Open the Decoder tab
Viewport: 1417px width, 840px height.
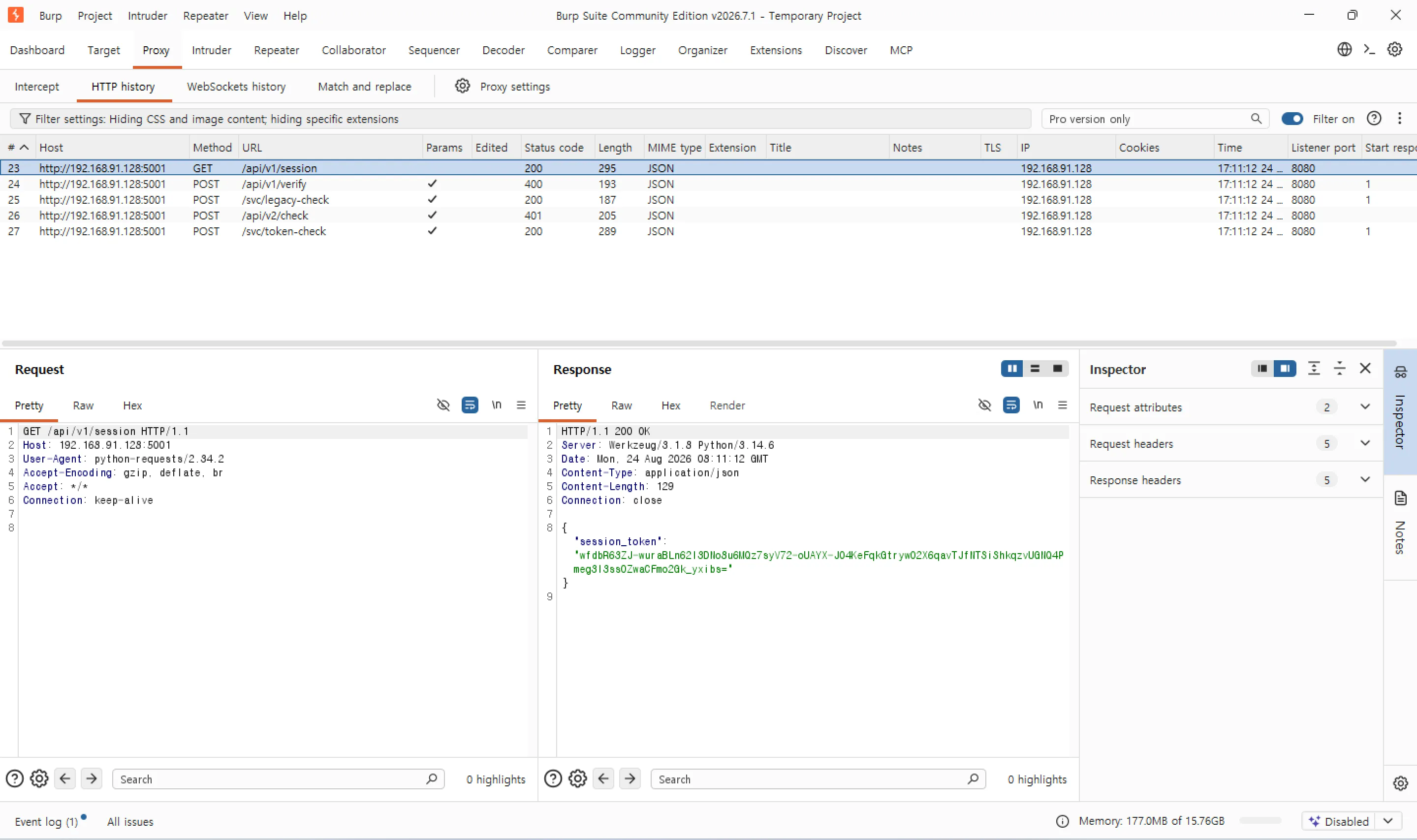click(x=504, y=50)
